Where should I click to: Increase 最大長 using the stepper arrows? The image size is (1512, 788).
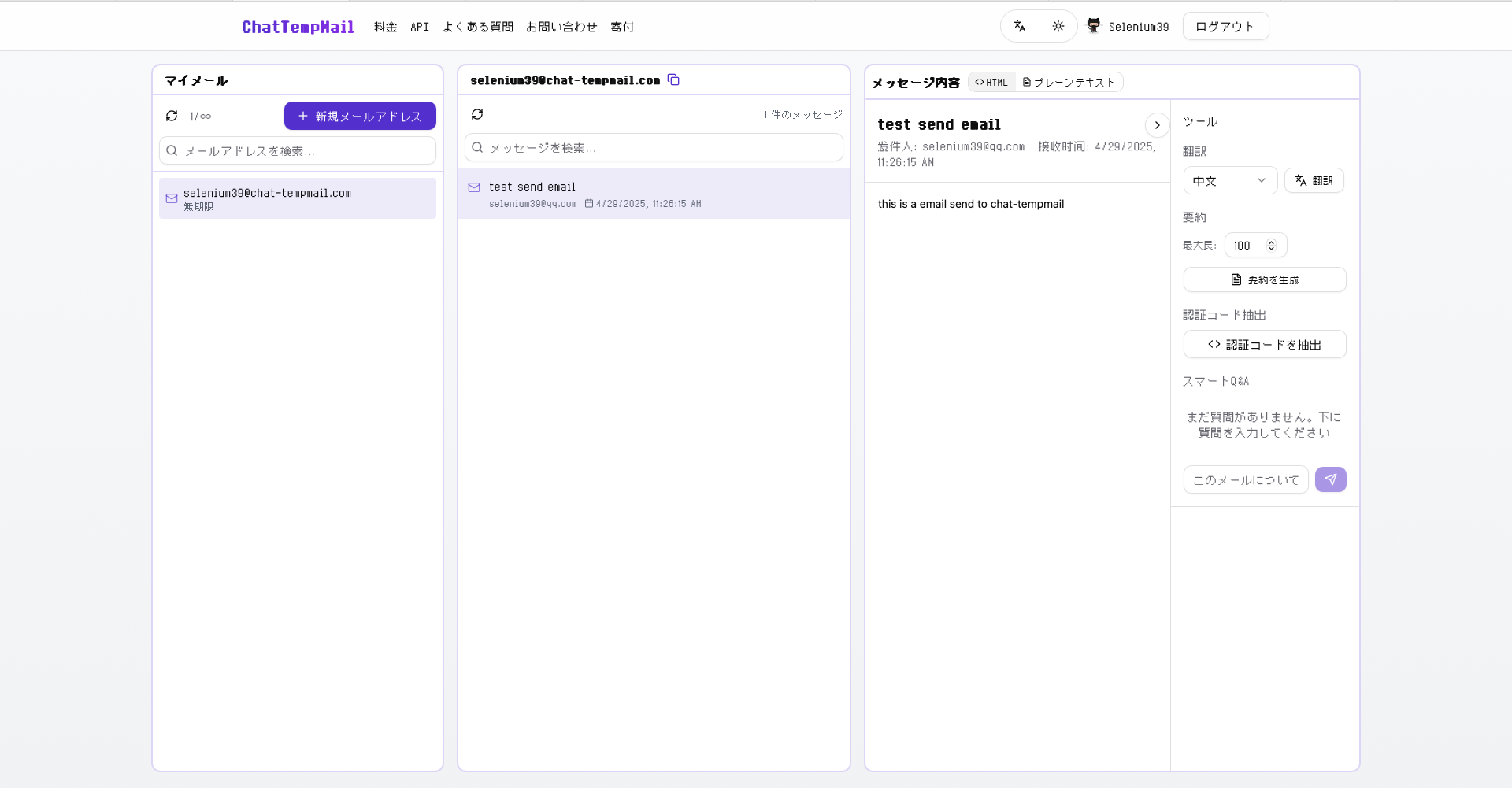[x=1271, y=242]
